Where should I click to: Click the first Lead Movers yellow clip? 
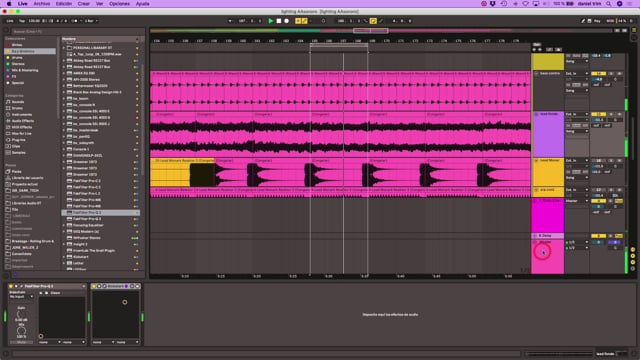(x=182, y=172)
